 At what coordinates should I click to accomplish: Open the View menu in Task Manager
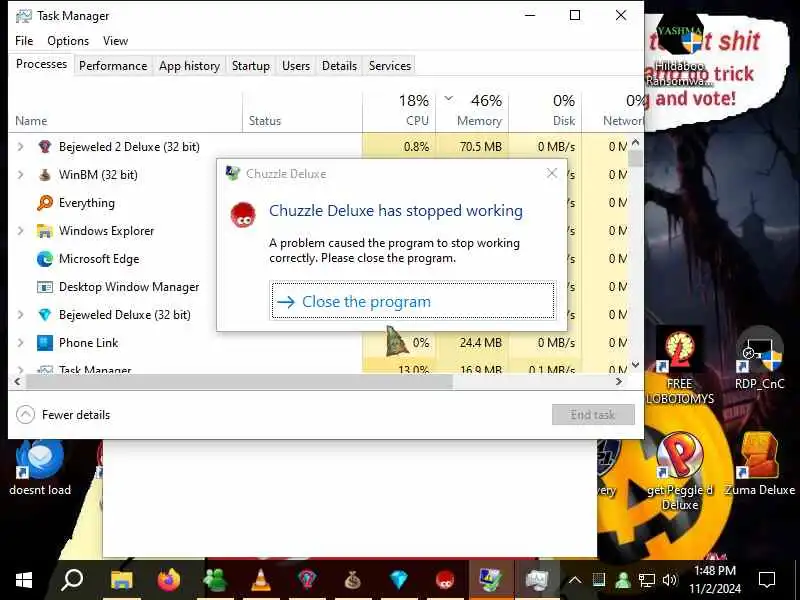tap(115, 41)
